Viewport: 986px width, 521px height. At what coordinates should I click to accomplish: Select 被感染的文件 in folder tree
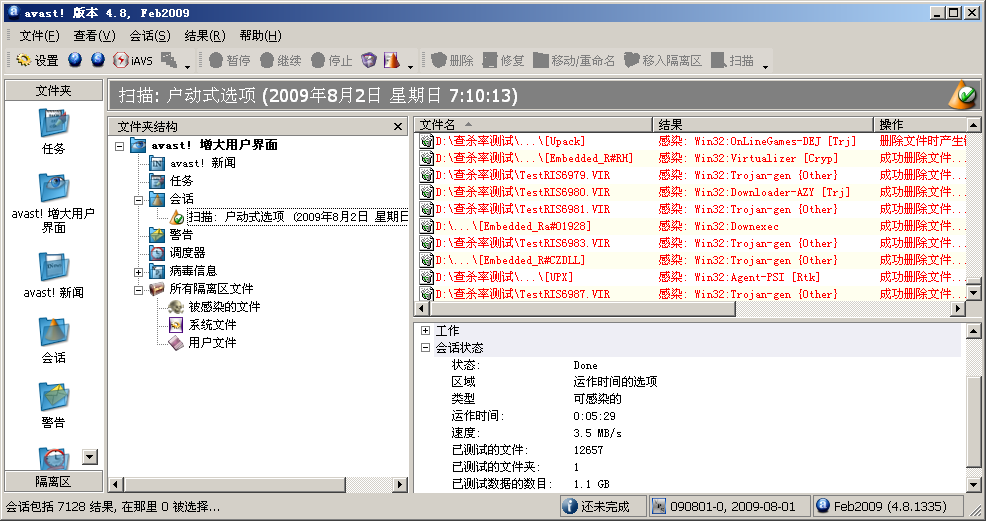pos(224,307)
